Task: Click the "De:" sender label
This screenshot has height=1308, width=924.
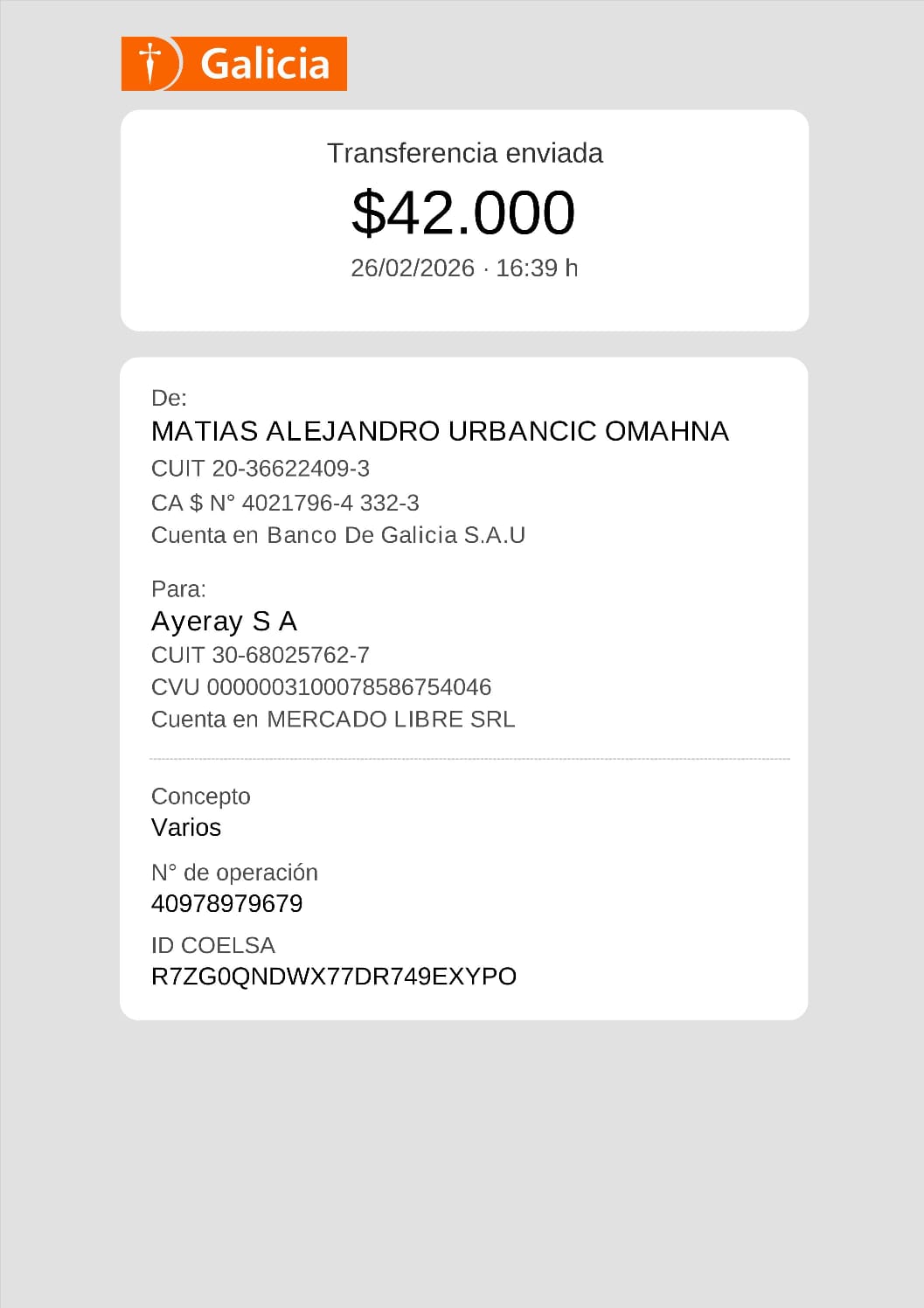Action: [169, 398]
